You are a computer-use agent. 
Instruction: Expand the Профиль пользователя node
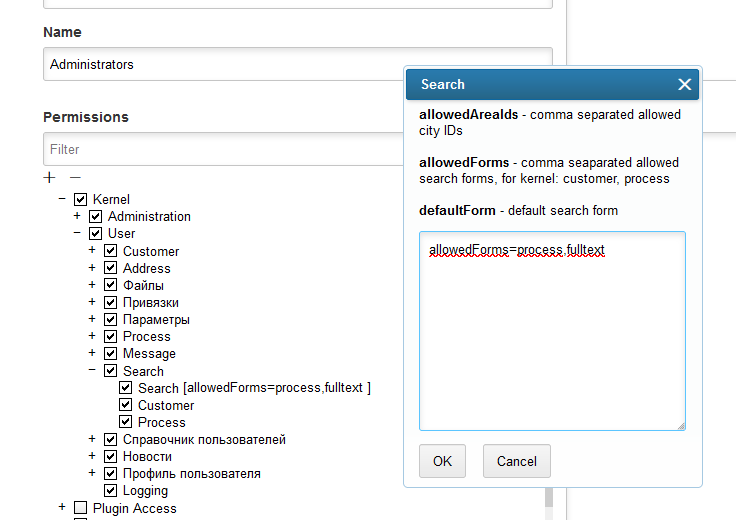[92, 473]
